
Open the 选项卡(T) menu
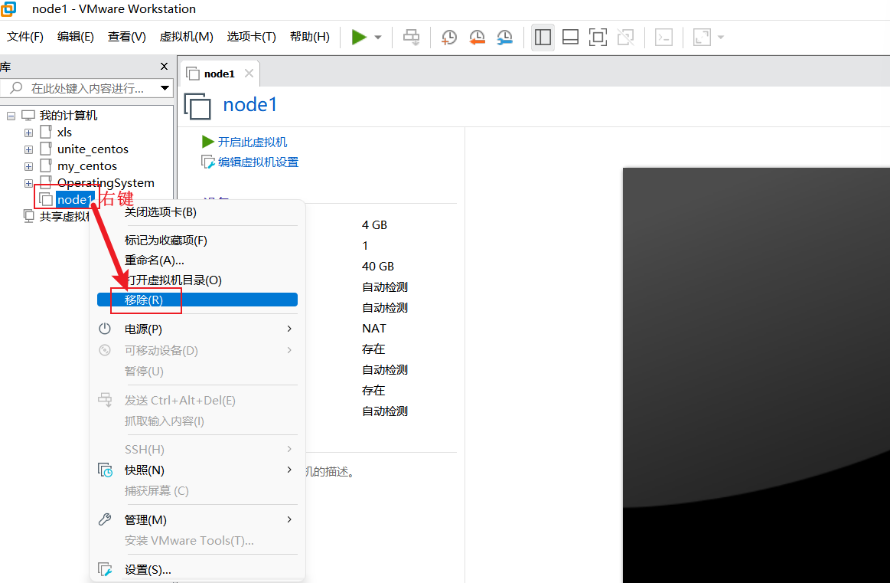(251, 37)
